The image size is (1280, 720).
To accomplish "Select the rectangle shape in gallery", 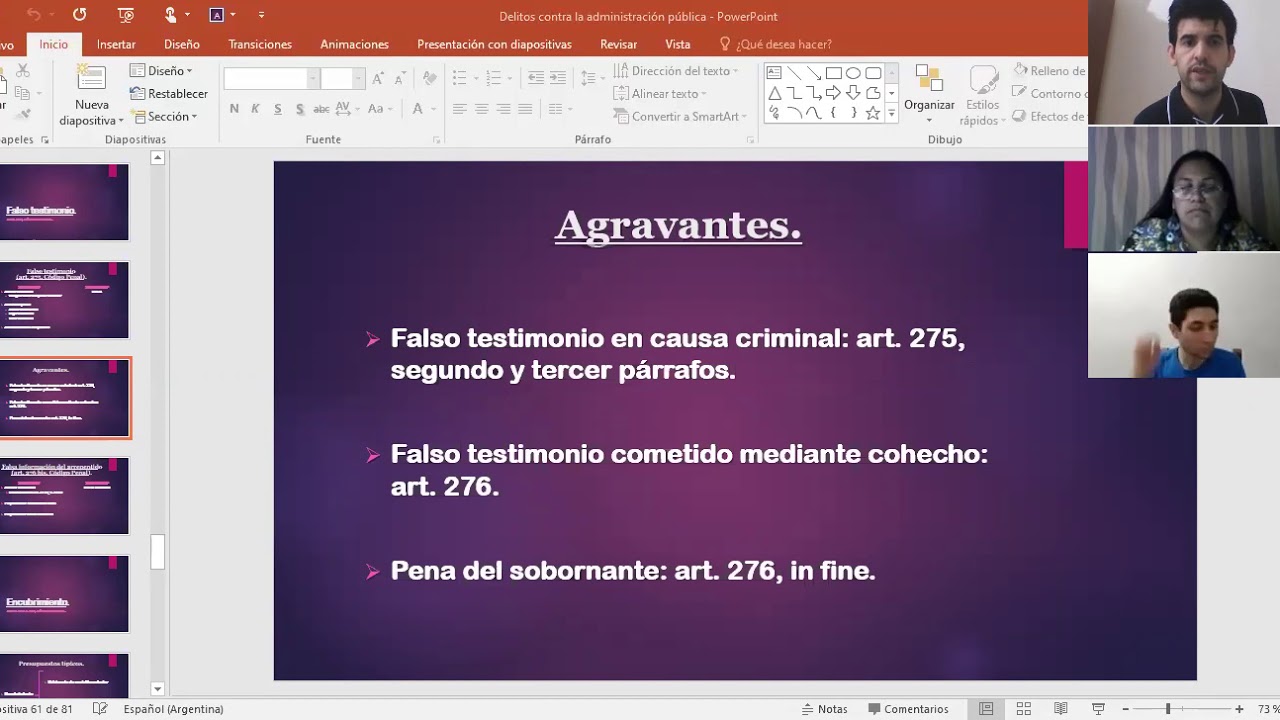I will coord(833,73).
